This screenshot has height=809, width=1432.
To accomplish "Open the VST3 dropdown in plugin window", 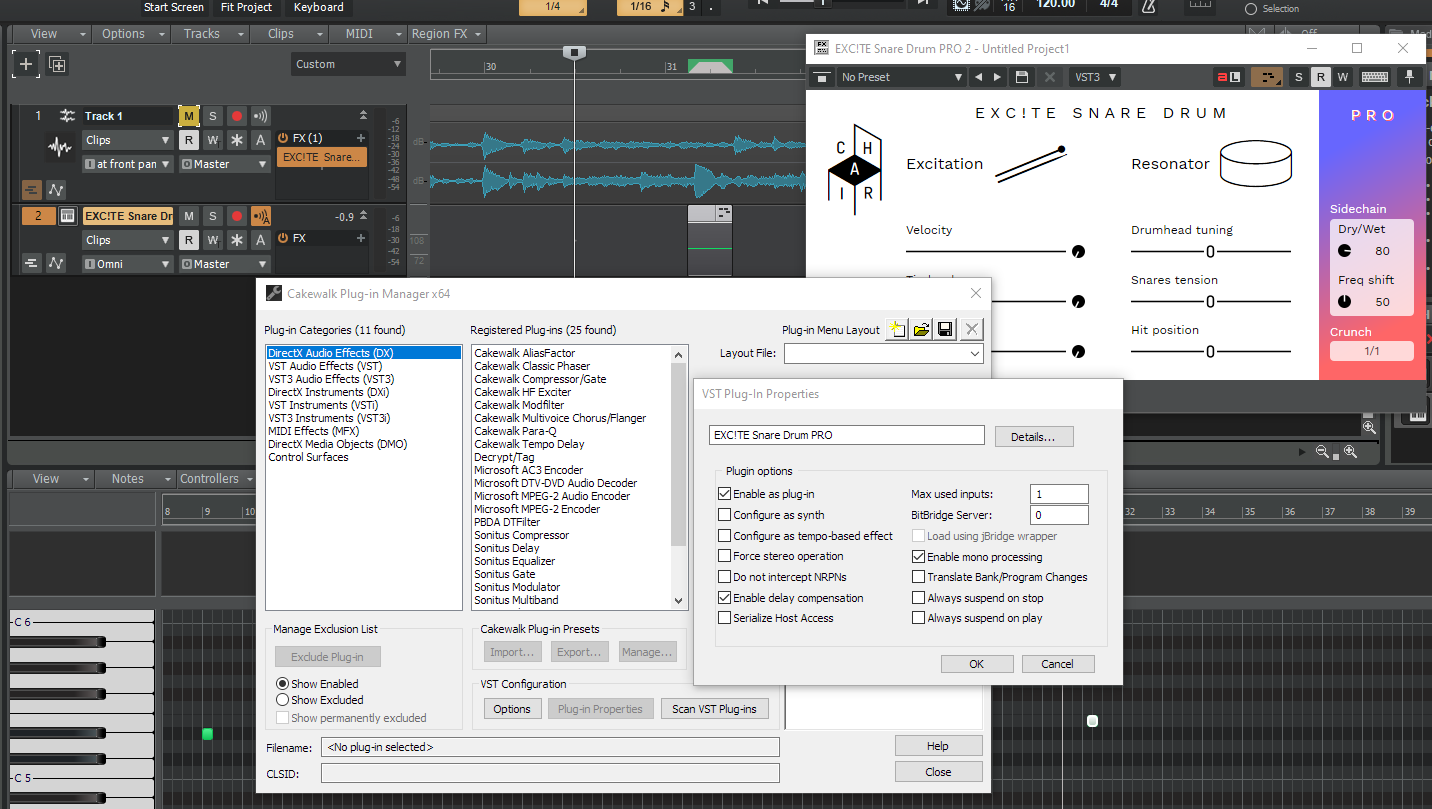I will click(1094, 77).
